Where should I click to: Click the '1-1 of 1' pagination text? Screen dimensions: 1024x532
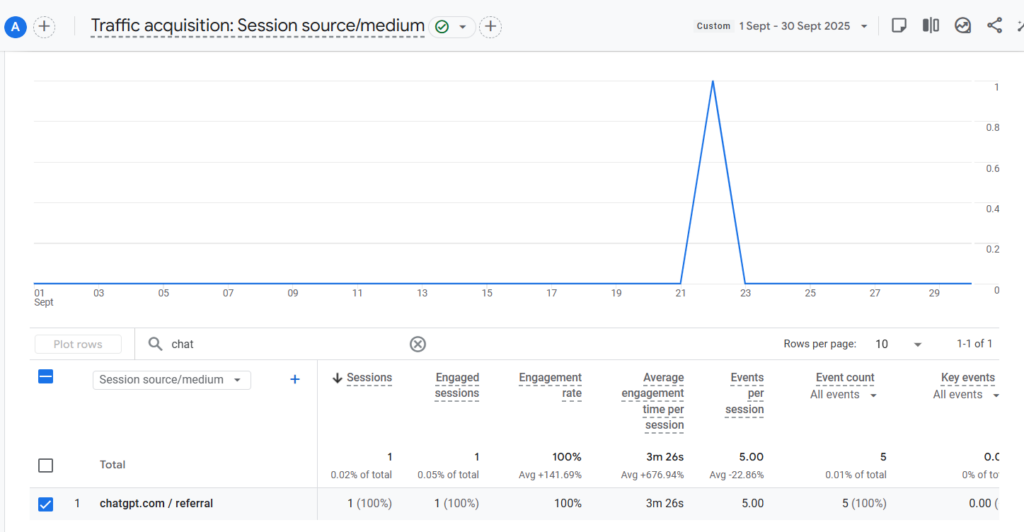click(974, 344)
